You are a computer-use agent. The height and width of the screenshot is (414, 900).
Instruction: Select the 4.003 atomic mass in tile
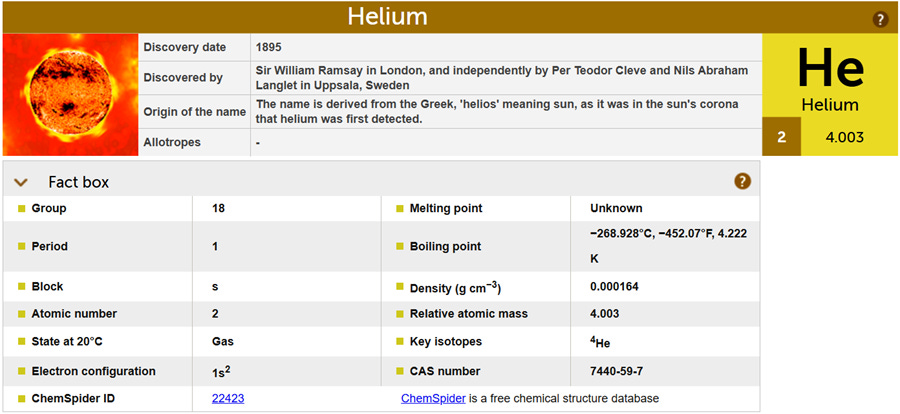(844, 137)
